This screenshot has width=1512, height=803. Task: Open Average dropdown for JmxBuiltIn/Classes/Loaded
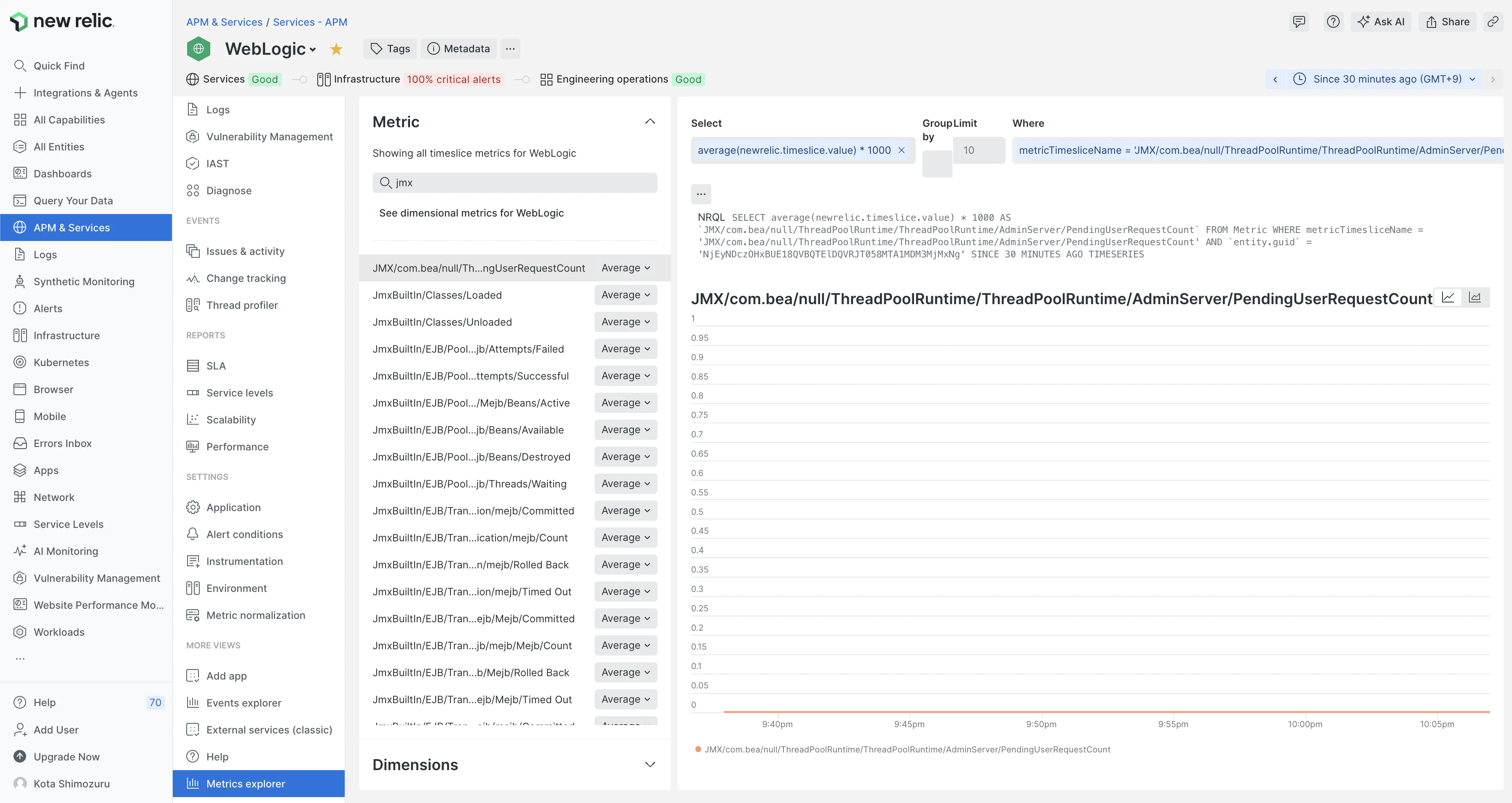tap(626, 294)
